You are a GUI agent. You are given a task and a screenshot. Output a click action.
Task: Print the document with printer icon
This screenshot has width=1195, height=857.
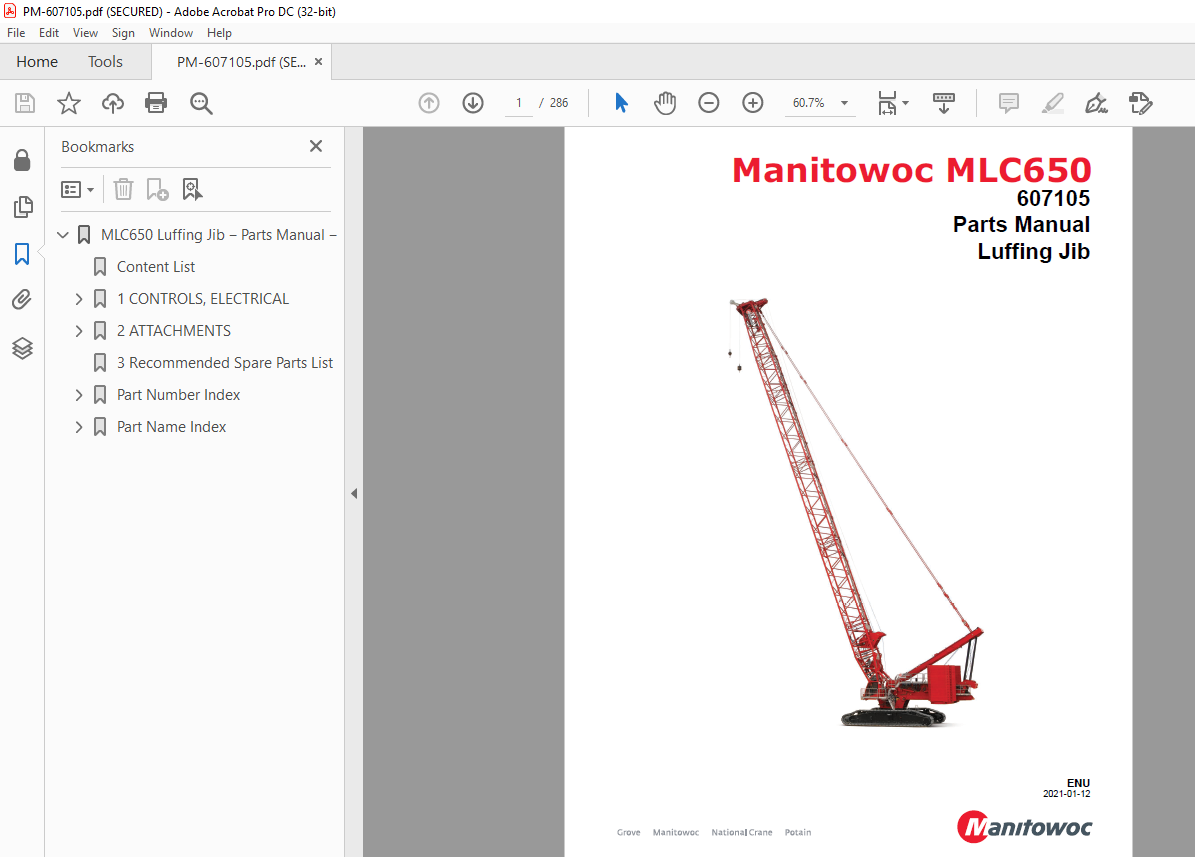click(x=156, y=103)
